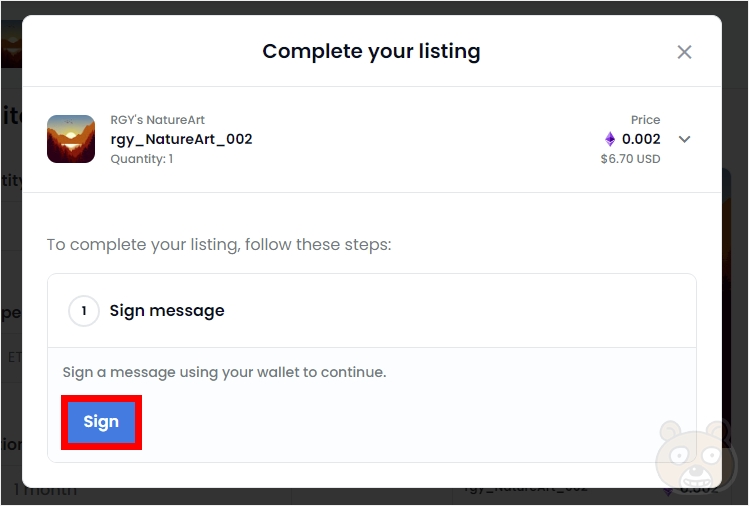Click the Complete your listing title

click(371, 51)
